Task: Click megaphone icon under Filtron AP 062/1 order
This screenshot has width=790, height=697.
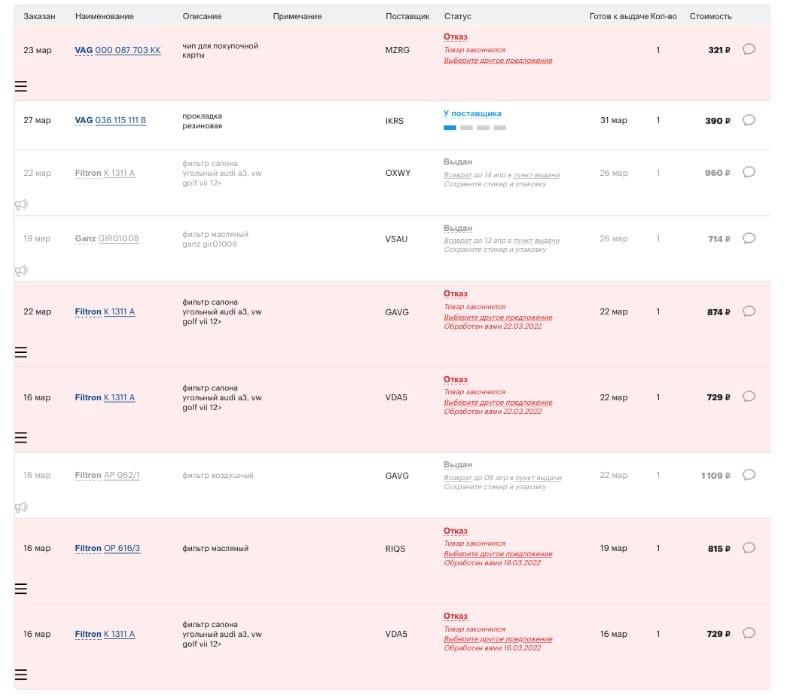Action: pyautogui.click(x=21, y=508)
